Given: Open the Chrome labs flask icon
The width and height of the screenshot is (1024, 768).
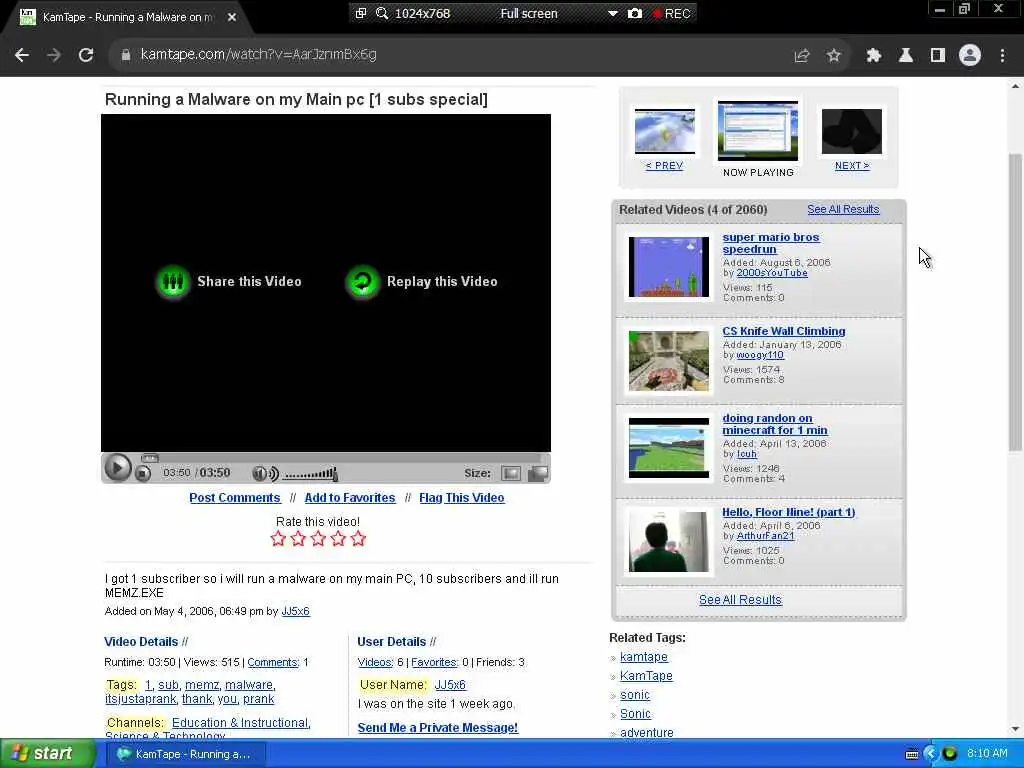Looking at the screenshot, I should [906, 56].
